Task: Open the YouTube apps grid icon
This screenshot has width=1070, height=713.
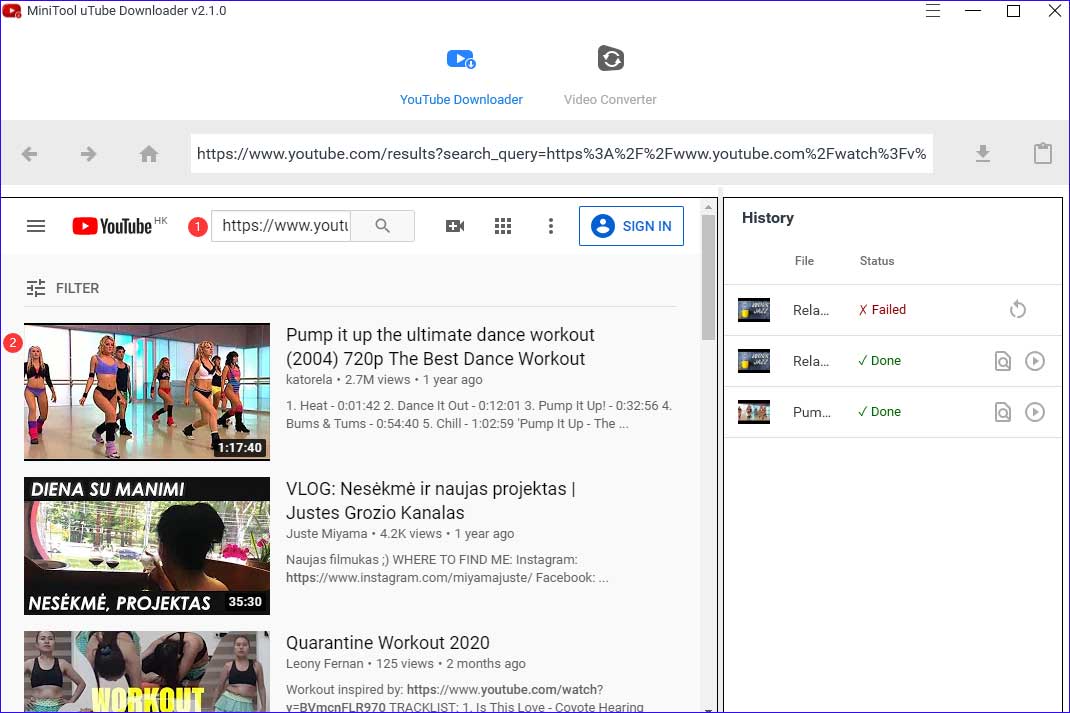Action: (503, 226)
